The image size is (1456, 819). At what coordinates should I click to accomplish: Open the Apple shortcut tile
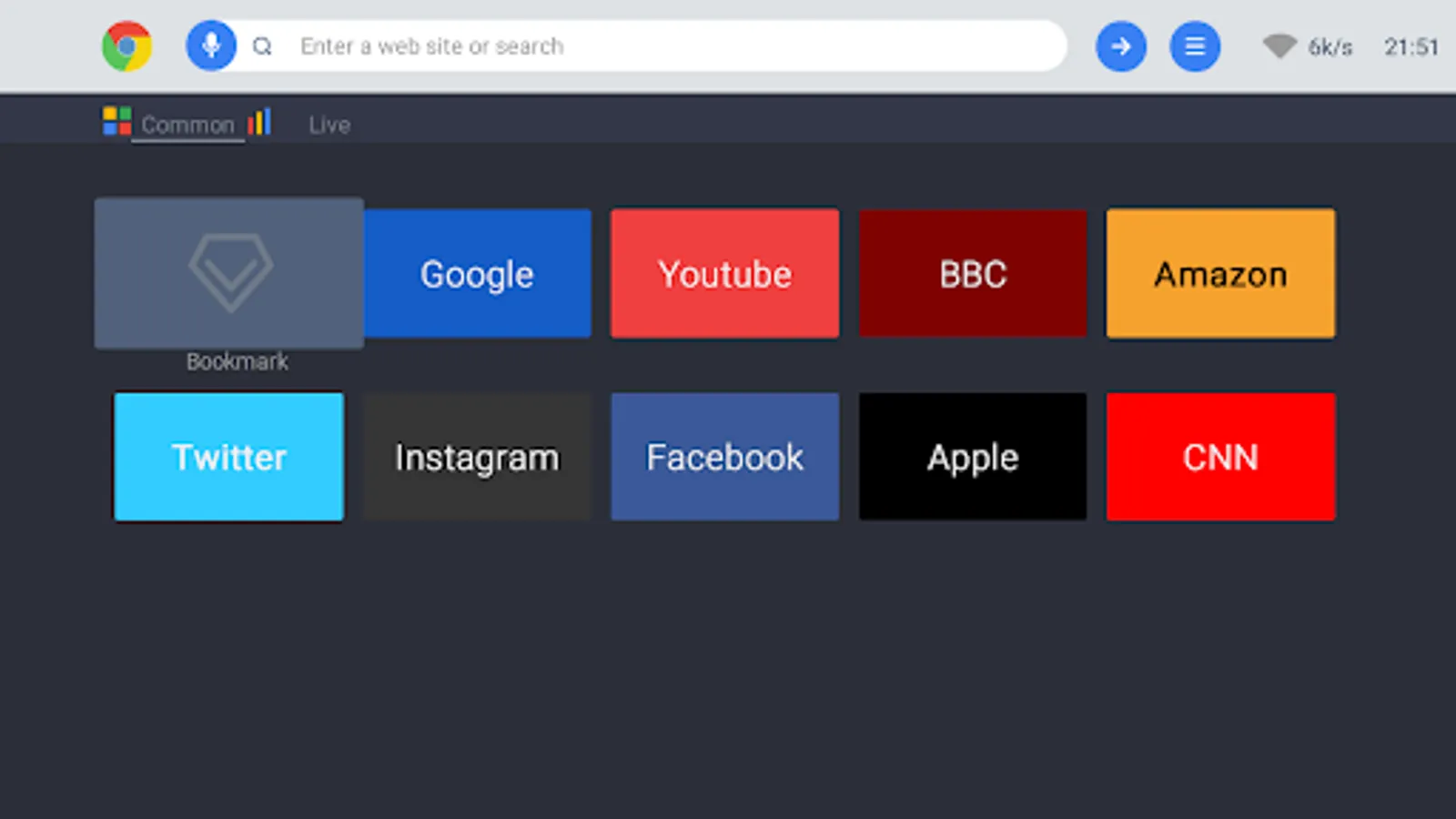pos(973,457)
